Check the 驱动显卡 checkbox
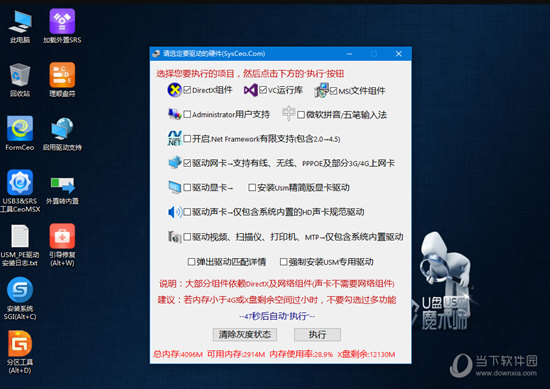 point(187,188)
